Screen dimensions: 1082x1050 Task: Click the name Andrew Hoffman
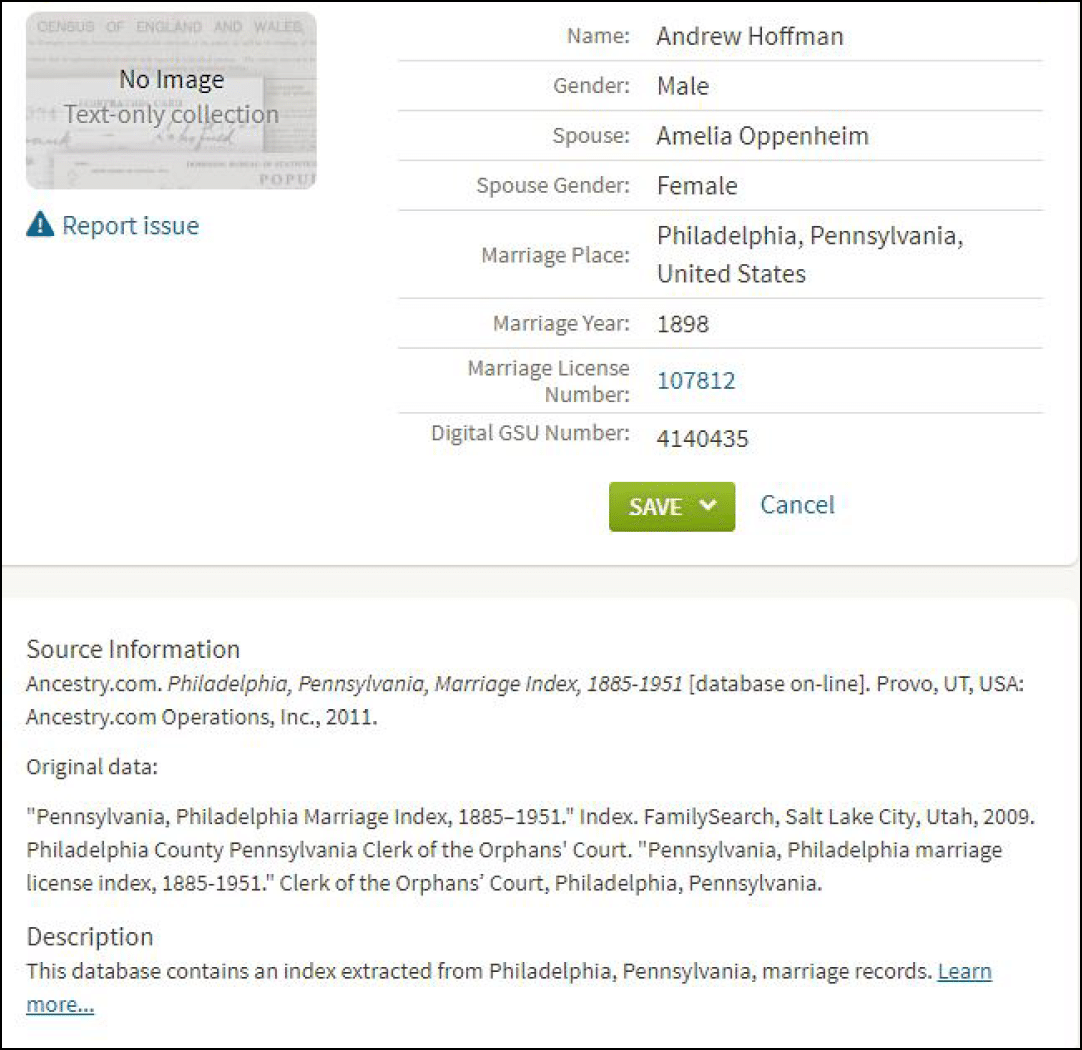[749, 37]
